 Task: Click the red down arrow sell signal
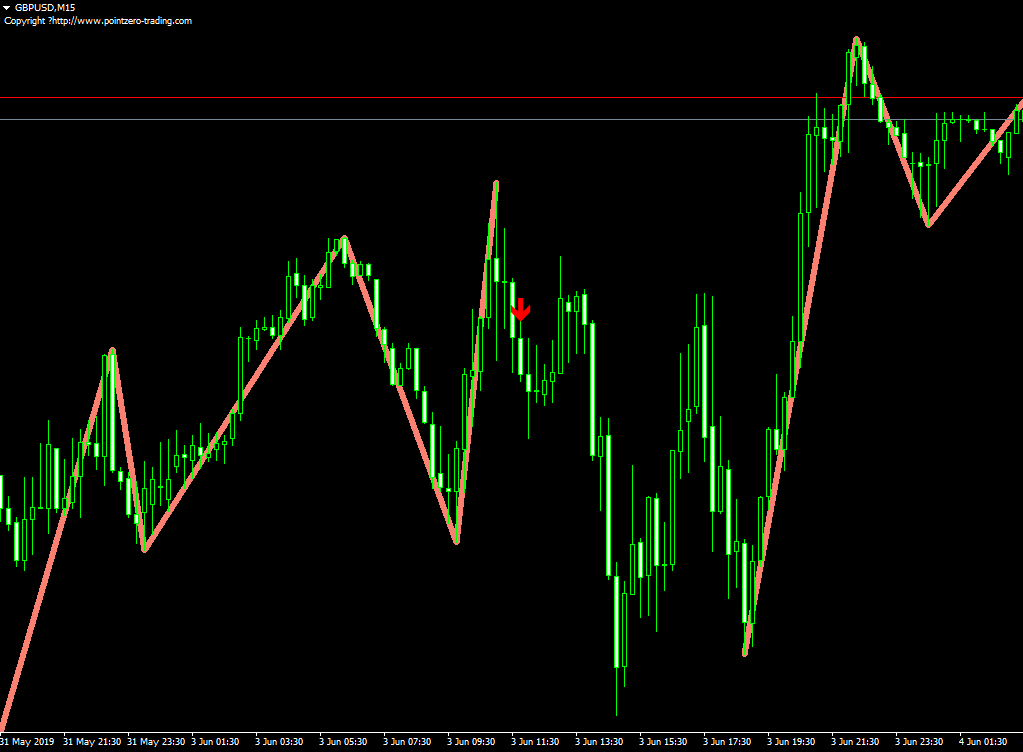[x=520, y=310]
